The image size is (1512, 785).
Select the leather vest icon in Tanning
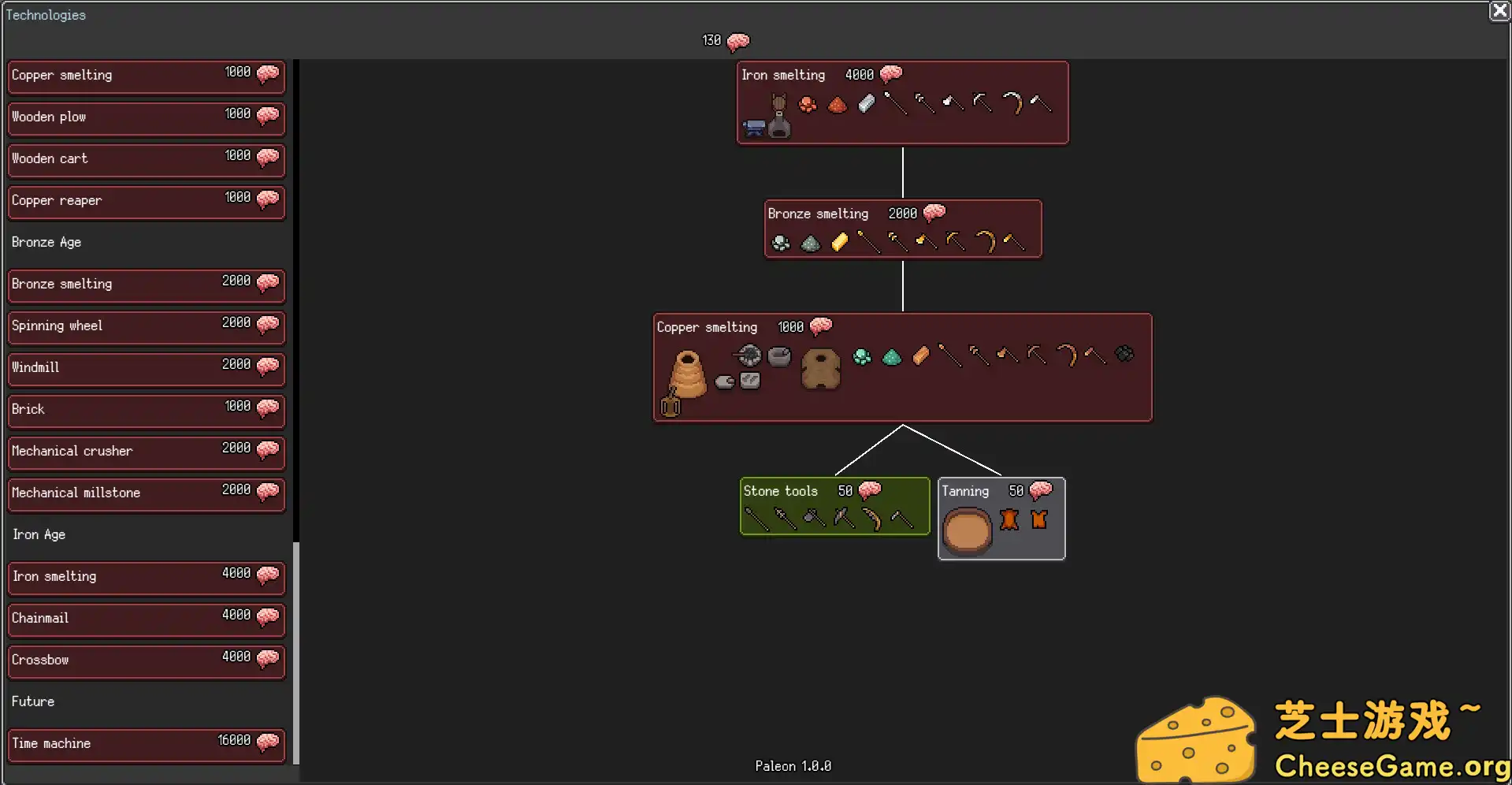point(1039,519)
